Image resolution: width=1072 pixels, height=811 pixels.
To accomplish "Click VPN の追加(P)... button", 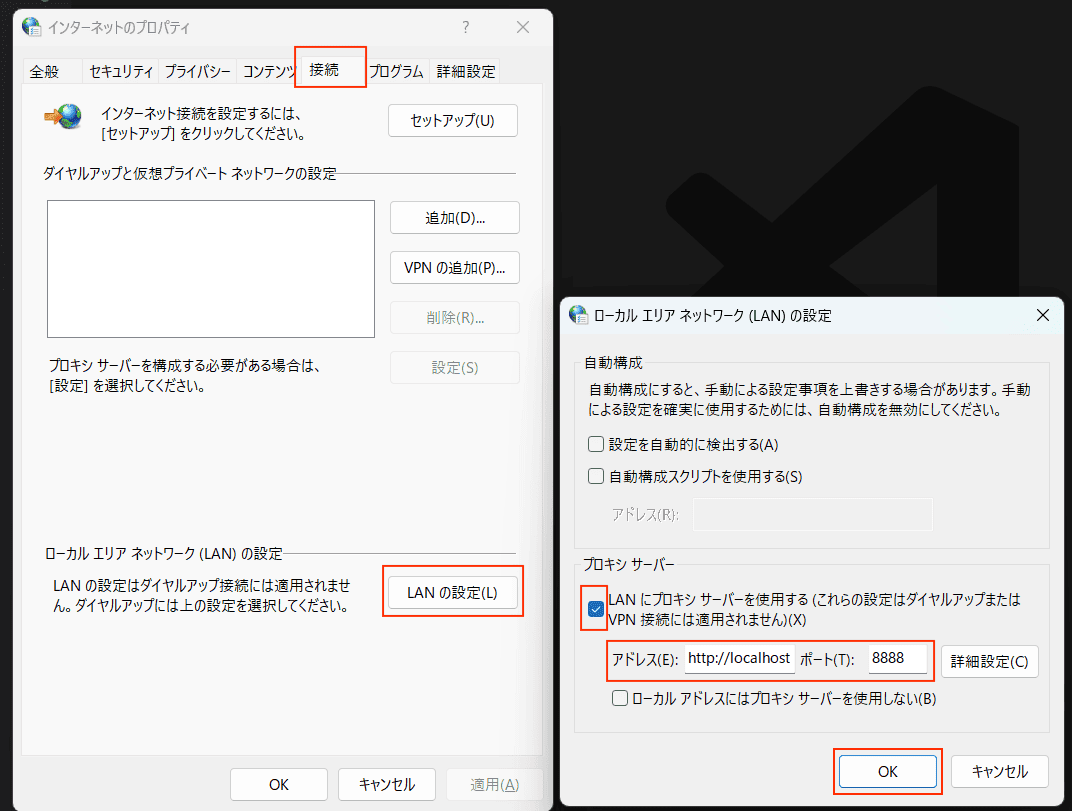I will pos(455,267).
